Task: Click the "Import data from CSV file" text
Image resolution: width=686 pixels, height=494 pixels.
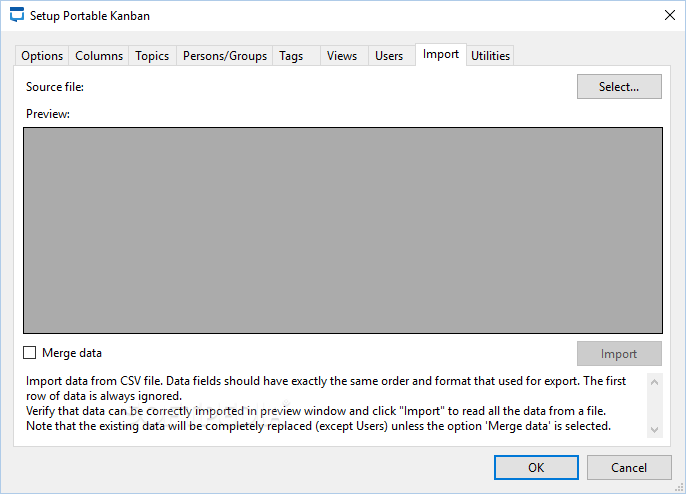Action: 94,381
